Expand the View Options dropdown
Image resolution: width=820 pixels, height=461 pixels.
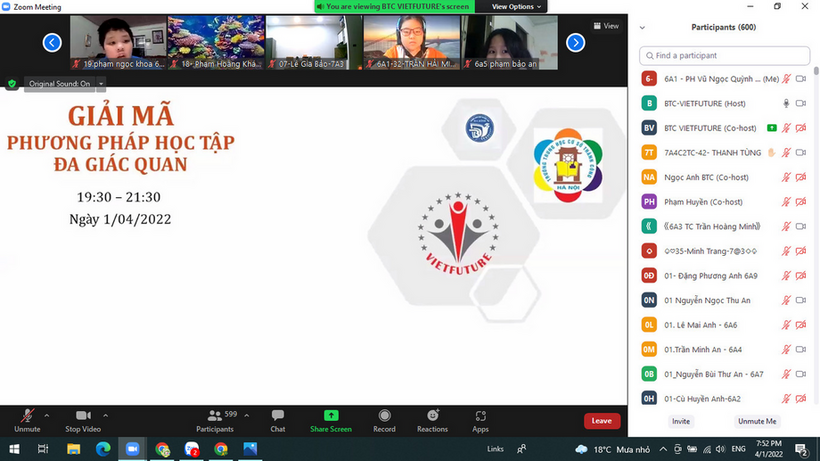pos(516,6)
